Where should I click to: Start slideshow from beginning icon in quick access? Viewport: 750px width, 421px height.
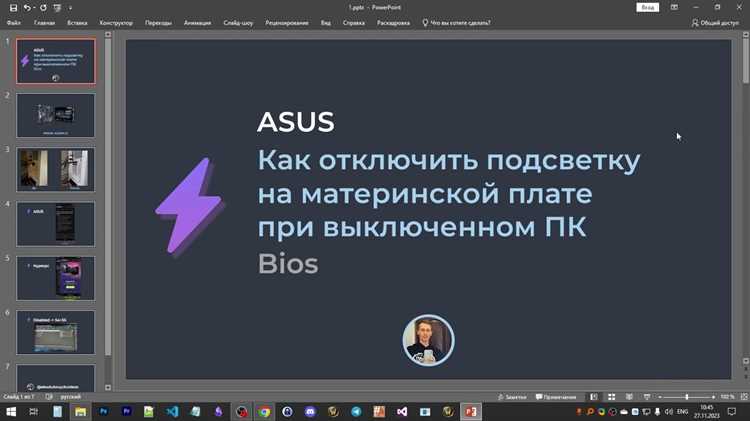pos(57,8)
